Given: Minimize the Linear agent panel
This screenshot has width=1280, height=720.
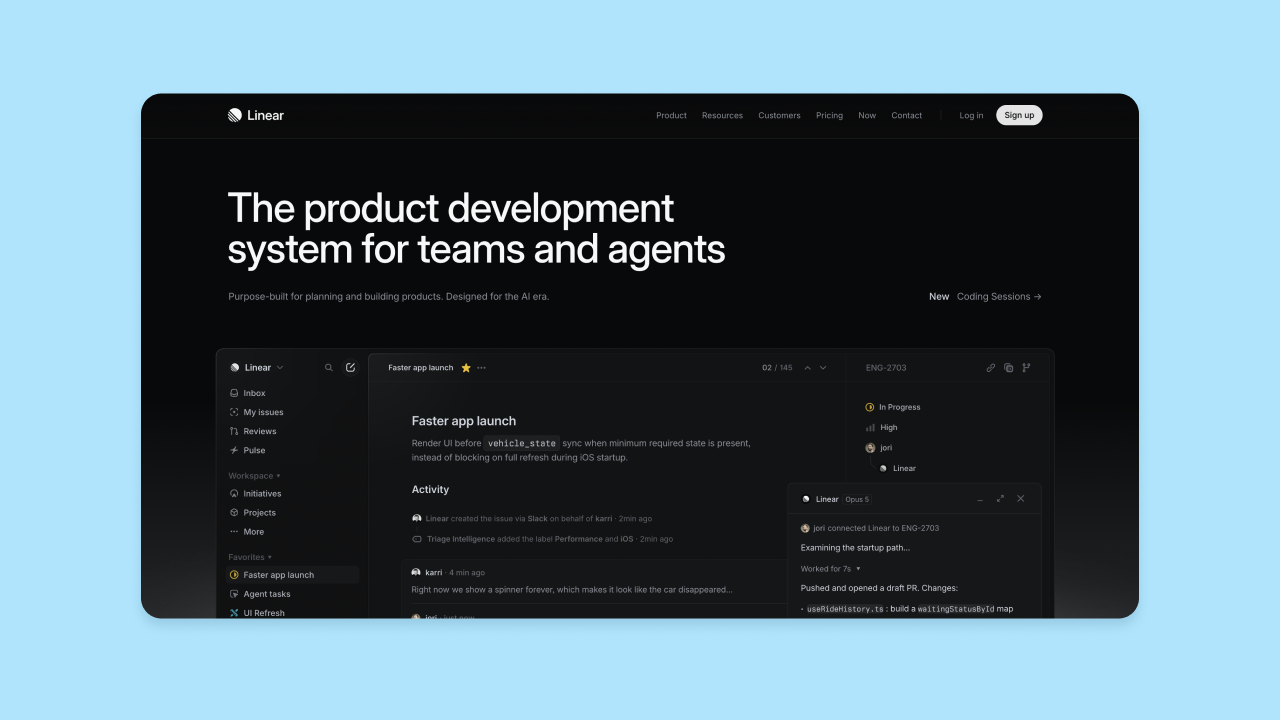Looking at the screenshot, I should 980,499.
